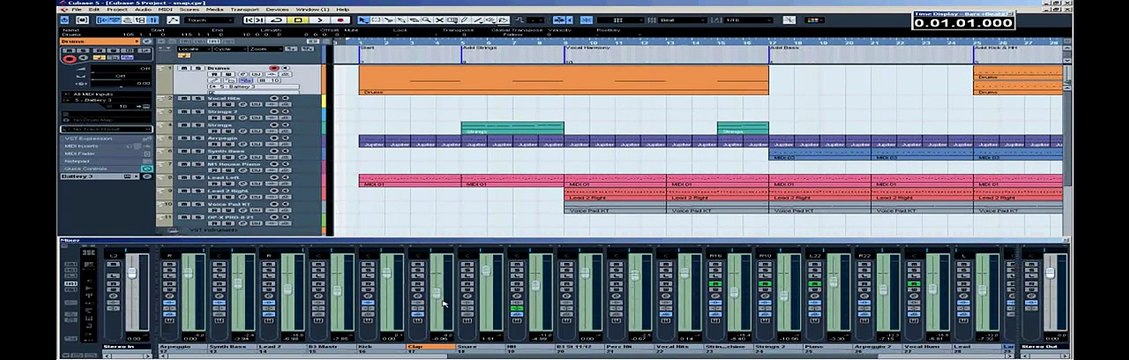Image resolution: width=1129 pixels, height=360 pixels.
Task: Solo the Drums track in track list
Action: click(x=198, y=68)
